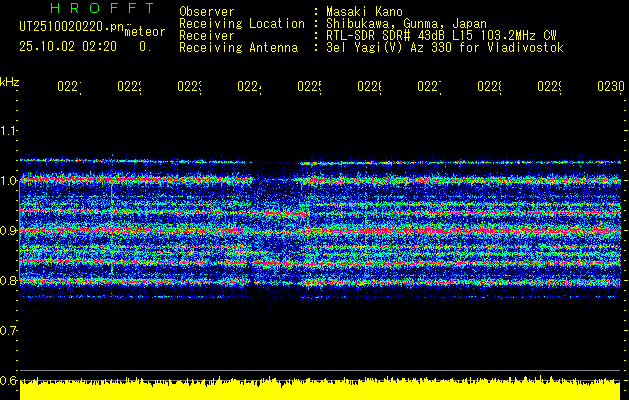Click the word meteor beside the file name
This screenshot has height=400, width=629.
point(145,32)
